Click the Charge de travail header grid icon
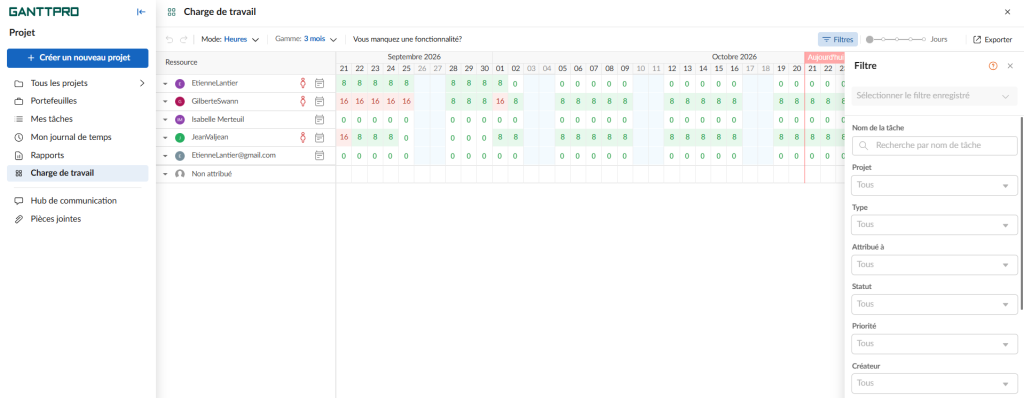Viewport: 1024px width, 398px height. click(172, 12)
